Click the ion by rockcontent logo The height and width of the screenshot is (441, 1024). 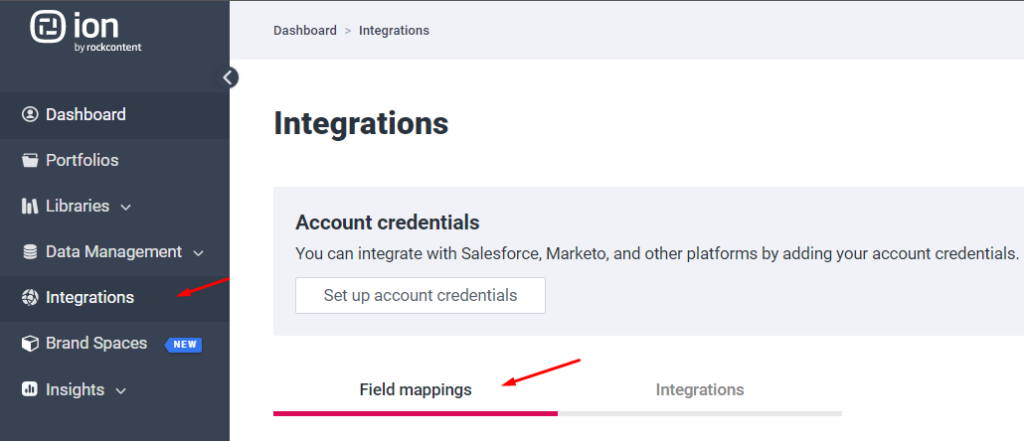(x=86, y=31)
